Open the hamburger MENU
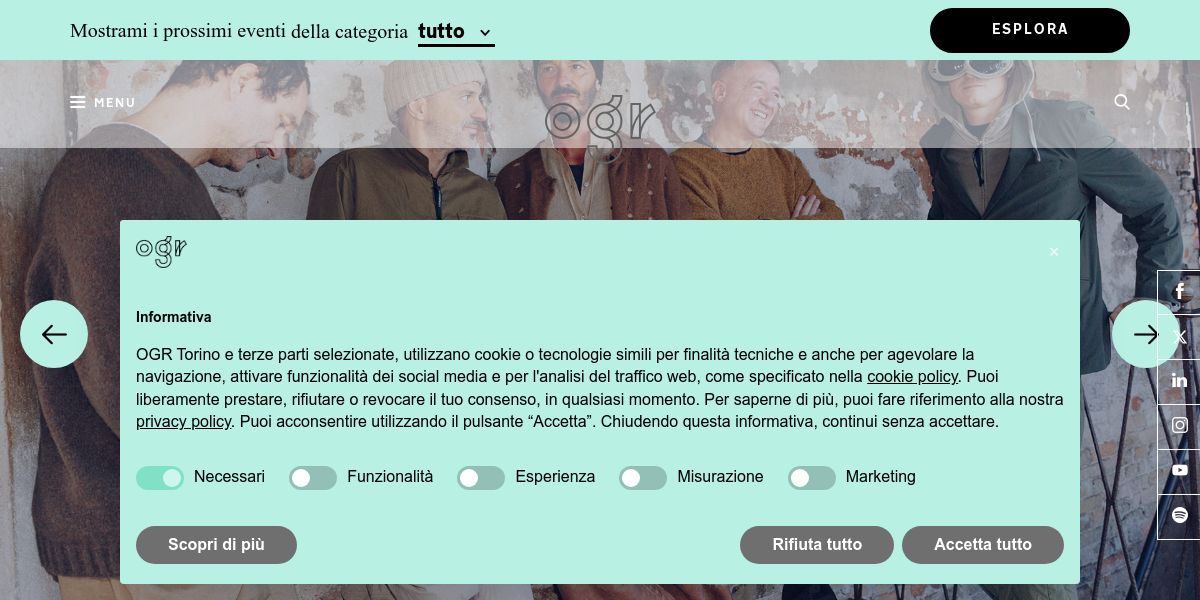1200x600 pixels. click(102, 102)
